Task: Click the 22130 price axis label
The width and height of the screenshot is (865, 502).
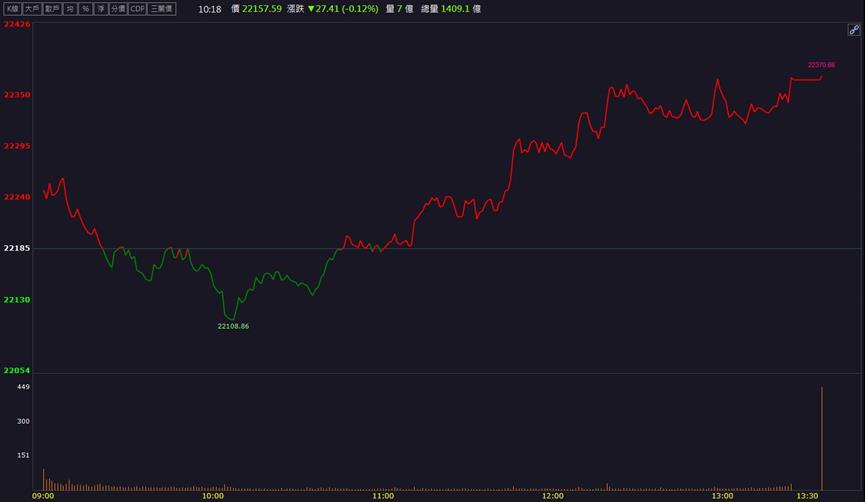Action: click(x=17, y=300)
